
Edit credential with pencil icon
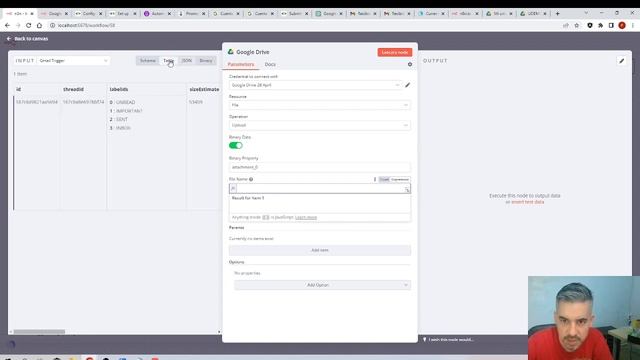pyautogui.click(x=407, y=85)
